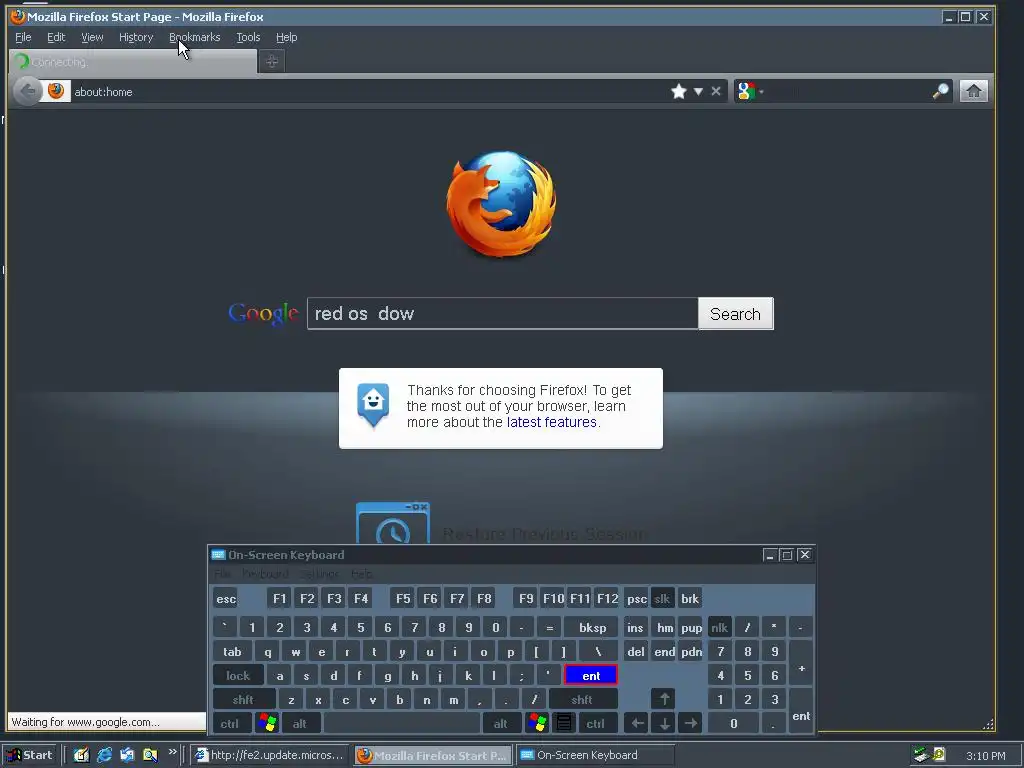This screenshot has height=768, width=1024.
Task: Open a new tab with the plus button
Action: pos(272,61)
